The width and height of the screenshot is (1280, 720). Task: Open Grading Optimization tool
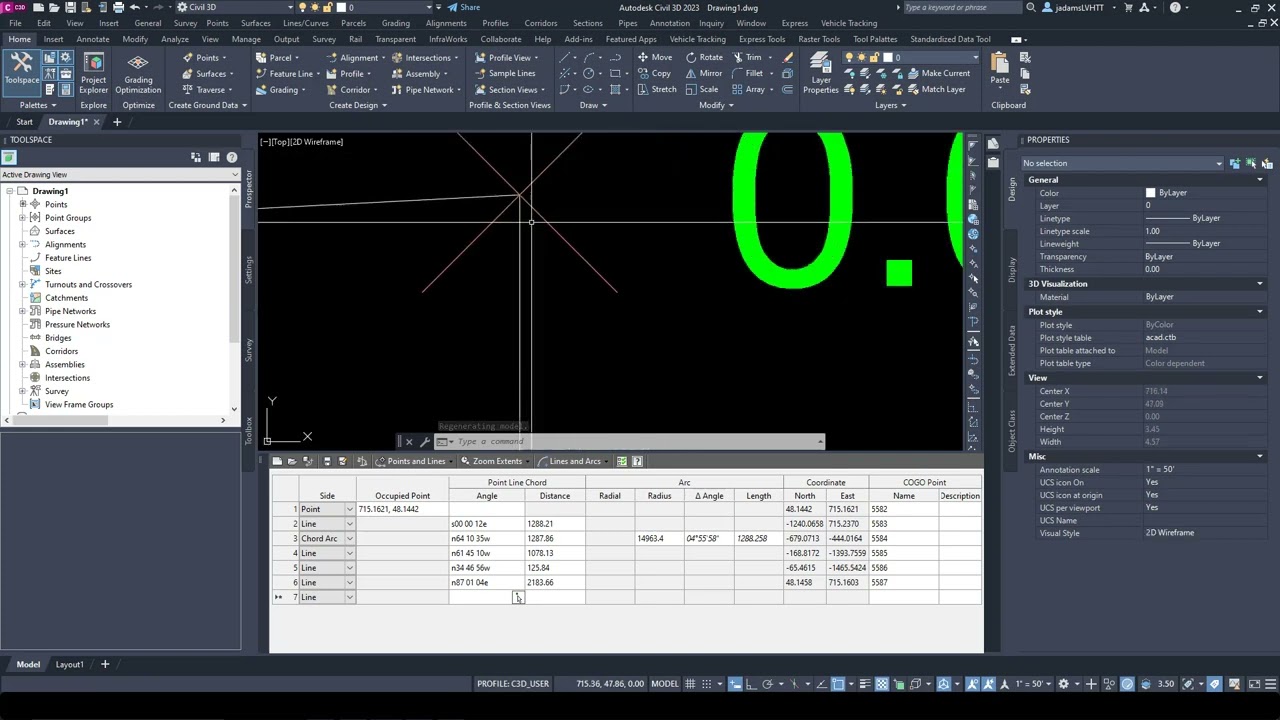point(138,72)
